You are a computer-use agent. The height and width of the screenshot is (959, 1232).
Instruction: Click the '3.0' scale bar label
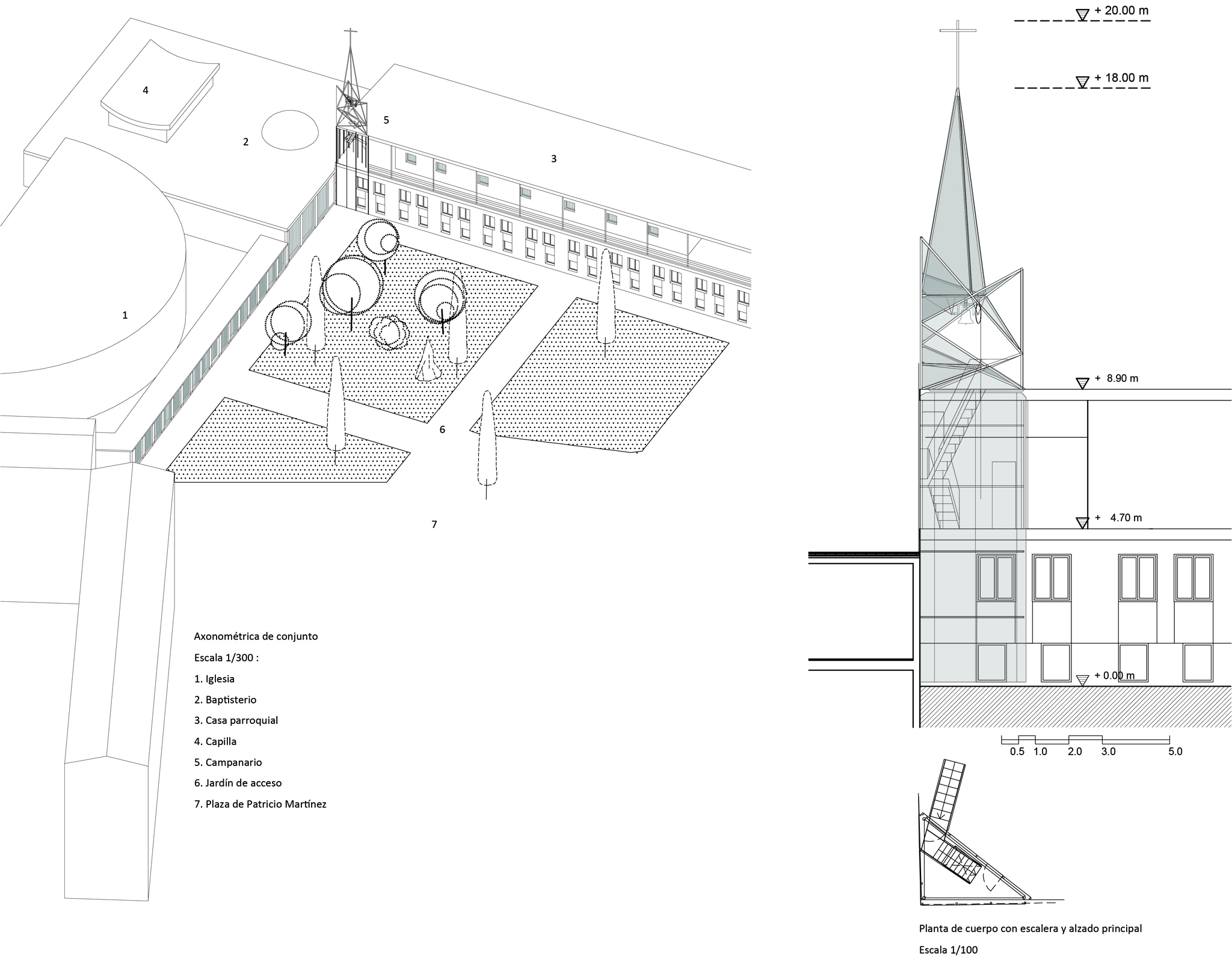pyautogui.click(x=1109, y=752)
